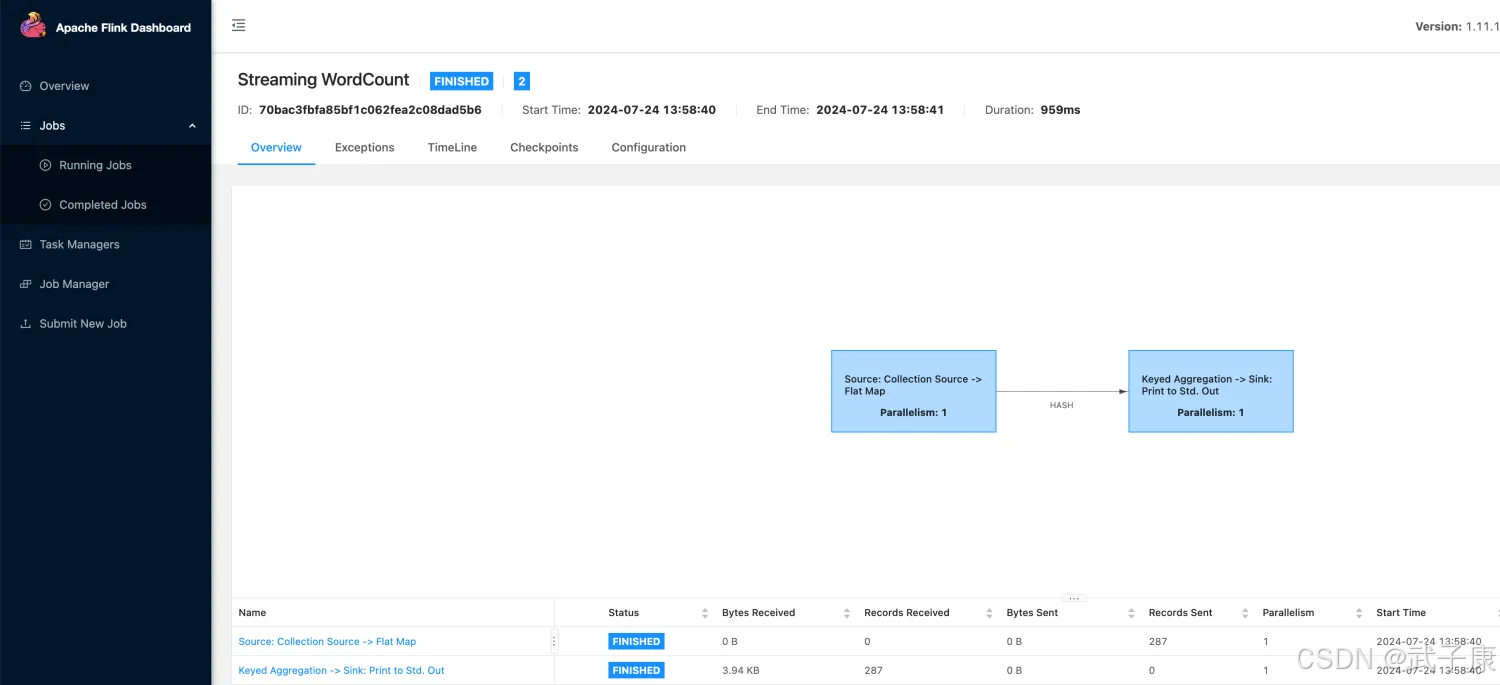Click 287 in the Records Received column

(x=874, y=671)
